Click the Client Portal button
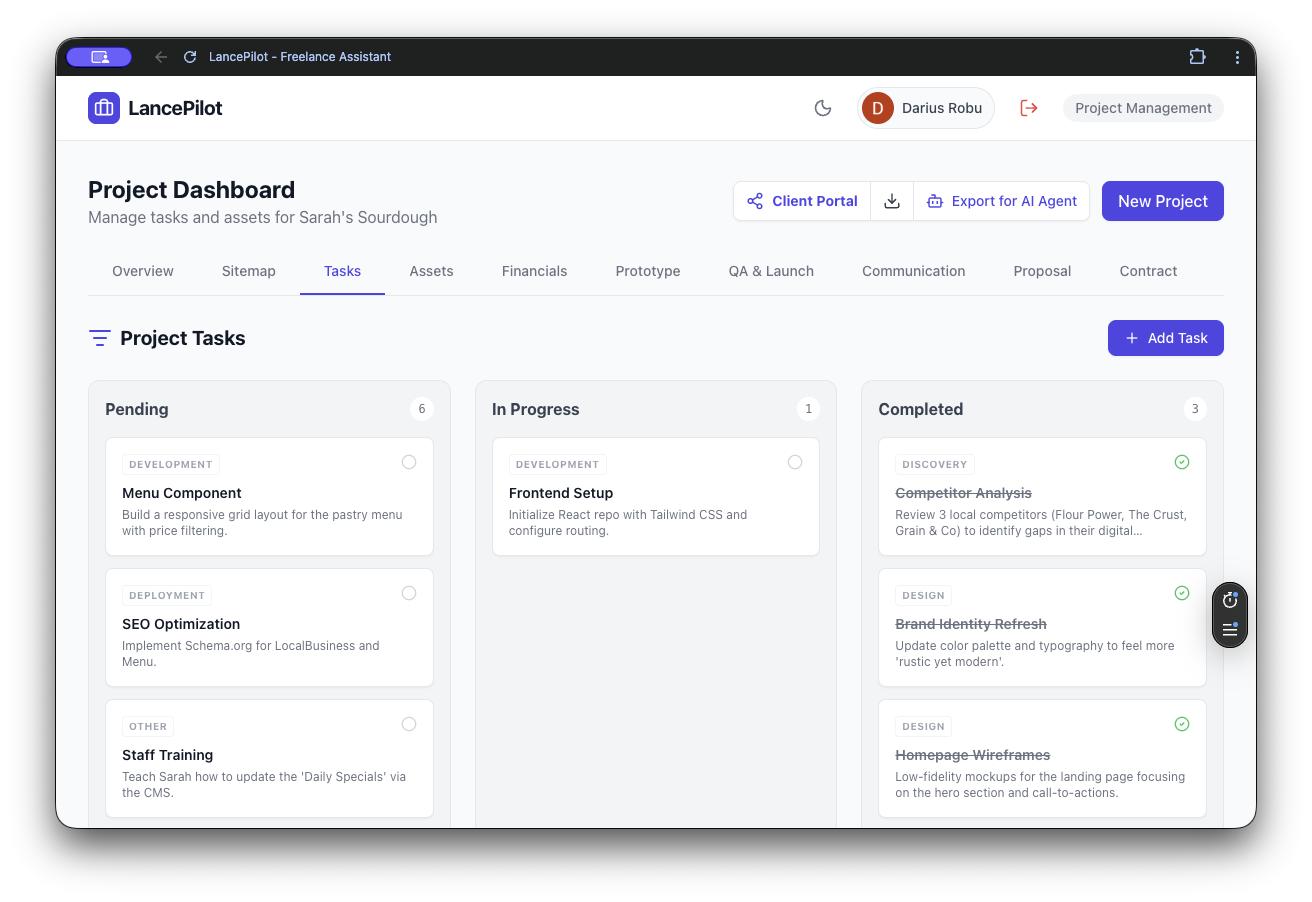This screenshot has height=902, width=1312. 802,201
